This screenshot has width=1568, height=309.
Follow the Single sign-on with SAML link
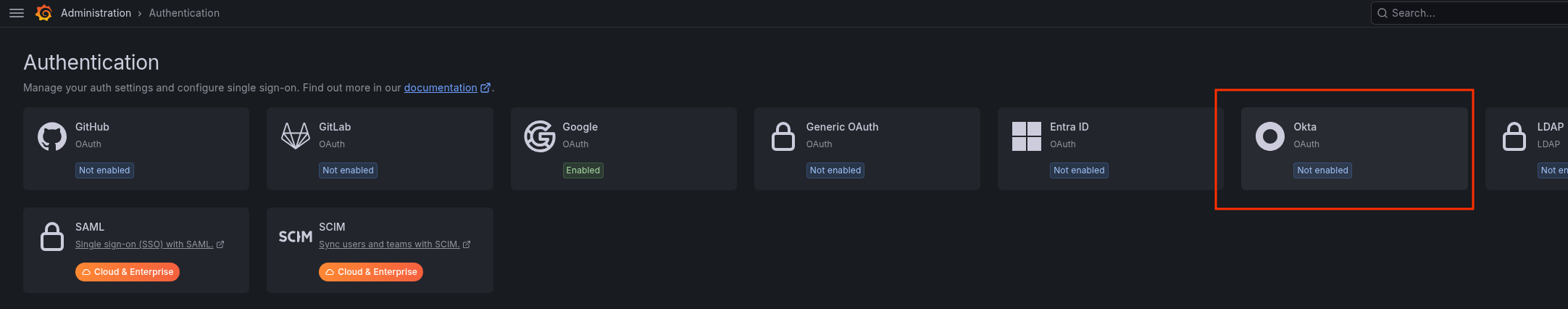pyautogui.click(x=144, y=244)
